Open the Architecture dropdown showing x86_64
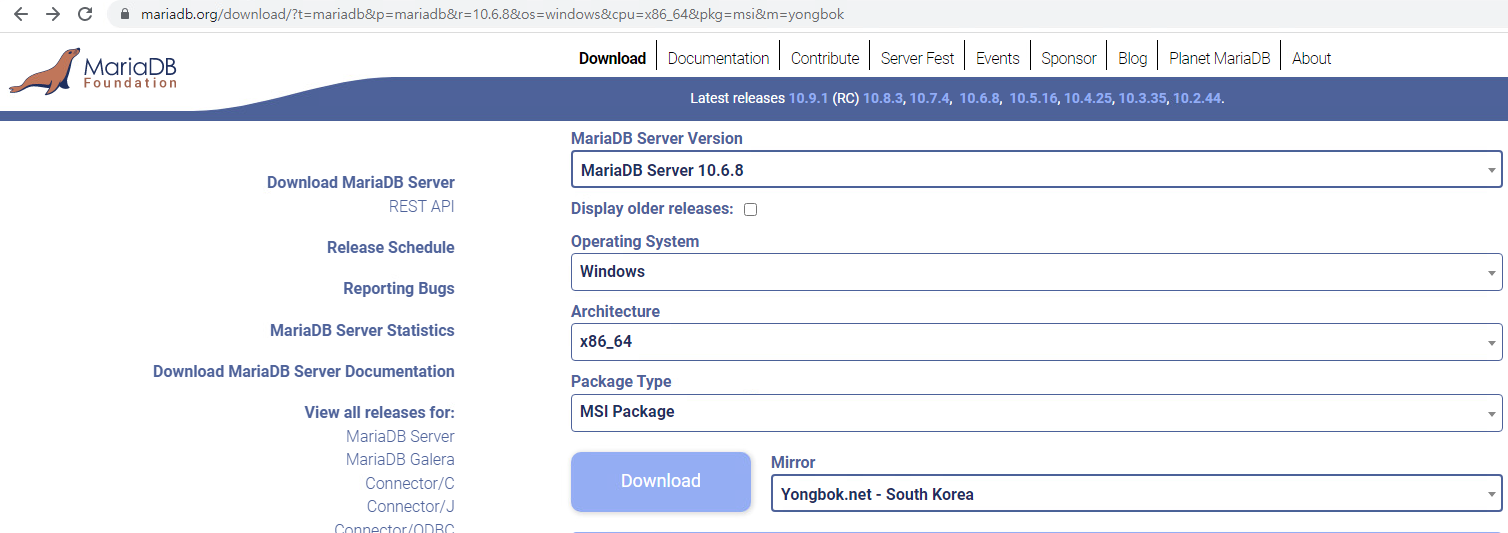The image size is (1508, 533). click(x=1036, y=341)
